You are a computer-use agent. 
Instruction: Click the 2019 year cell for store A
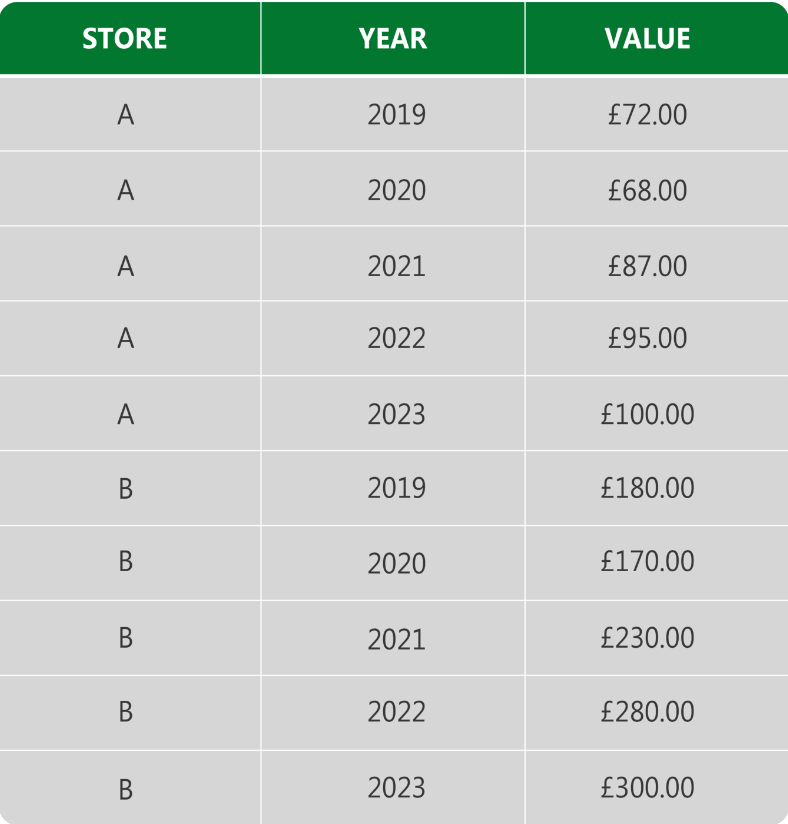[x=396, y=114]
